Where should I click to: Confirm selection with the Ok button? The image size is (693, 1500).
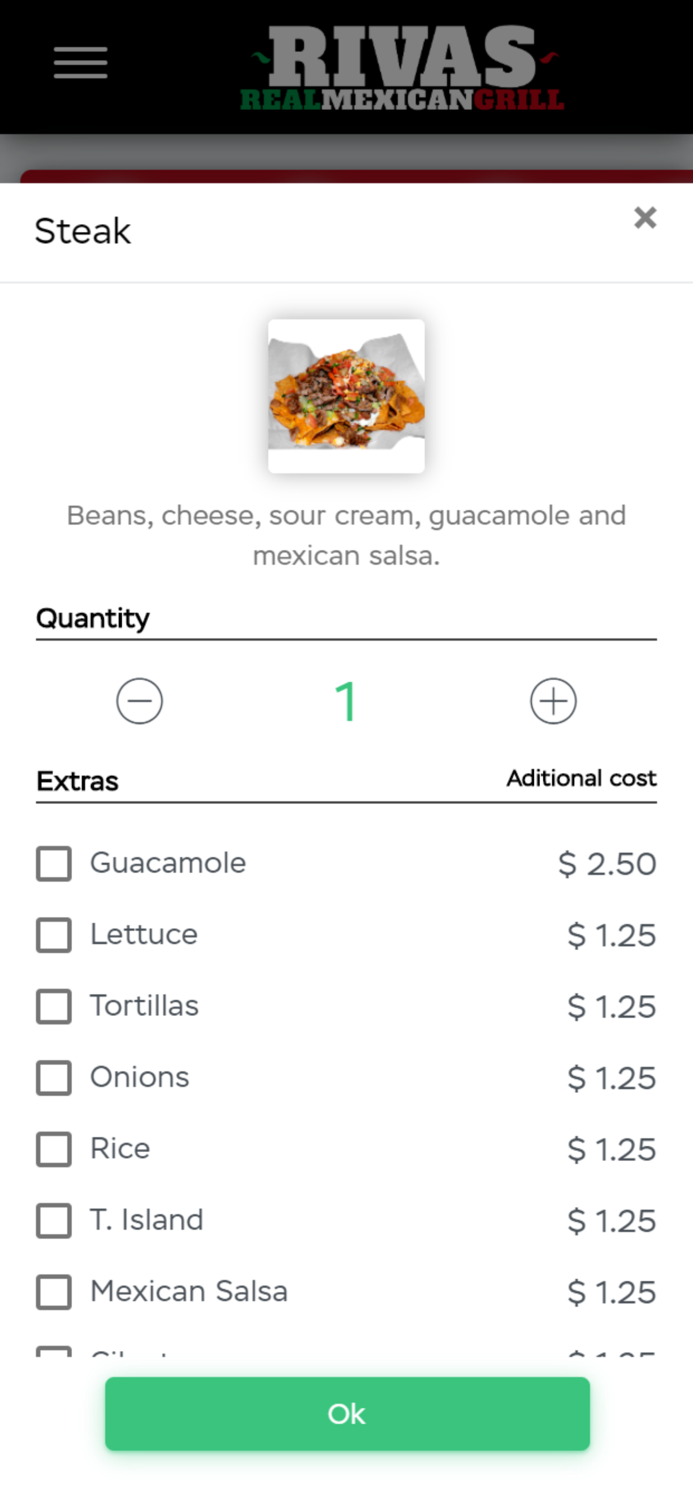coord(346,1414)
